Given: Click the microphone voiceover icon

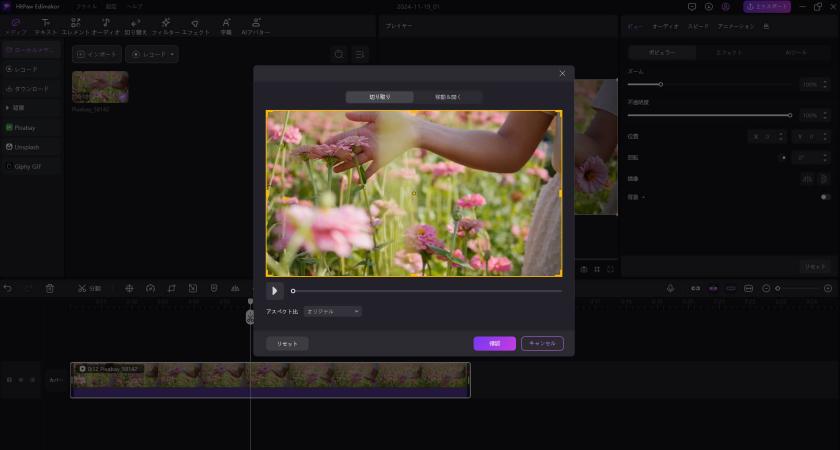Looking at the screenshot, I should pyautogui.click(x=670, y=288).
